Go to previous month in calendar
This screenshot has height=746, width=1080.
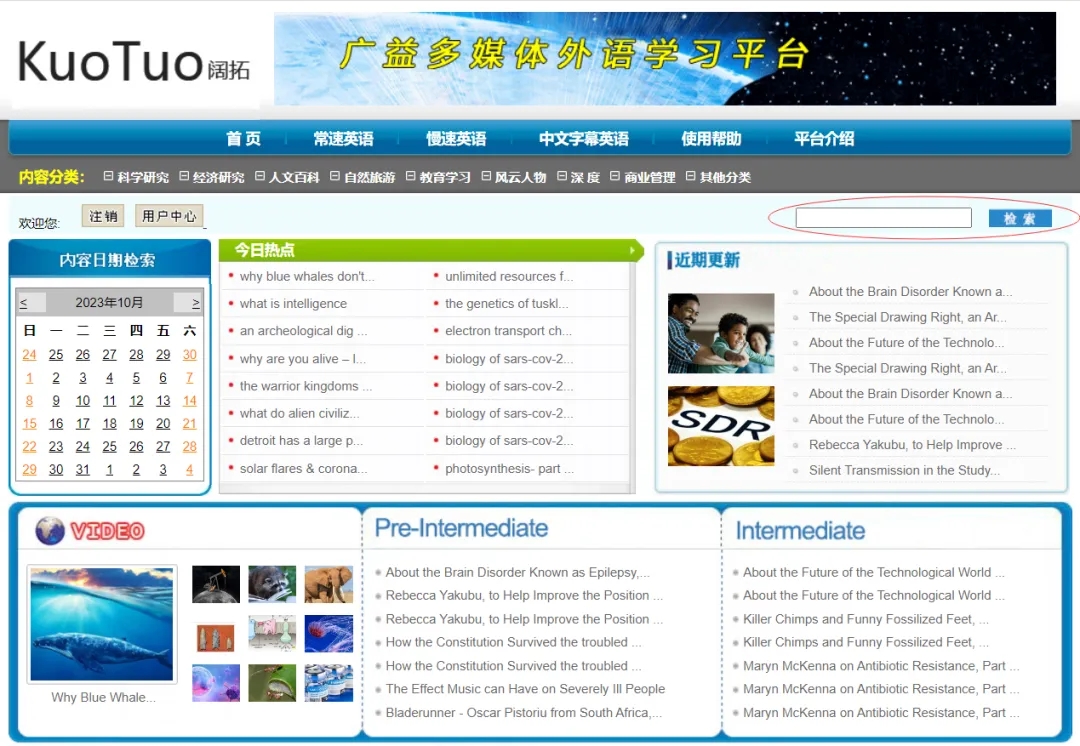pos(25,303)
